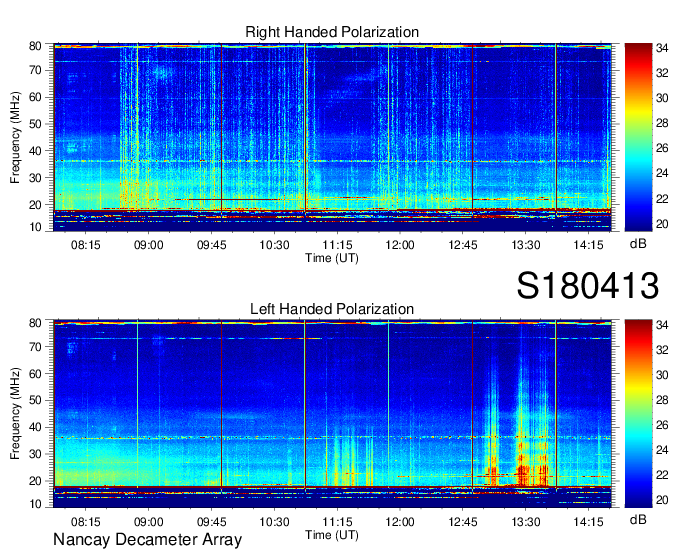Click Frequency (MHz) axis label of Left Handed plot
The image size is (680, 552).
pyautogui.click(x=15, y=414)
